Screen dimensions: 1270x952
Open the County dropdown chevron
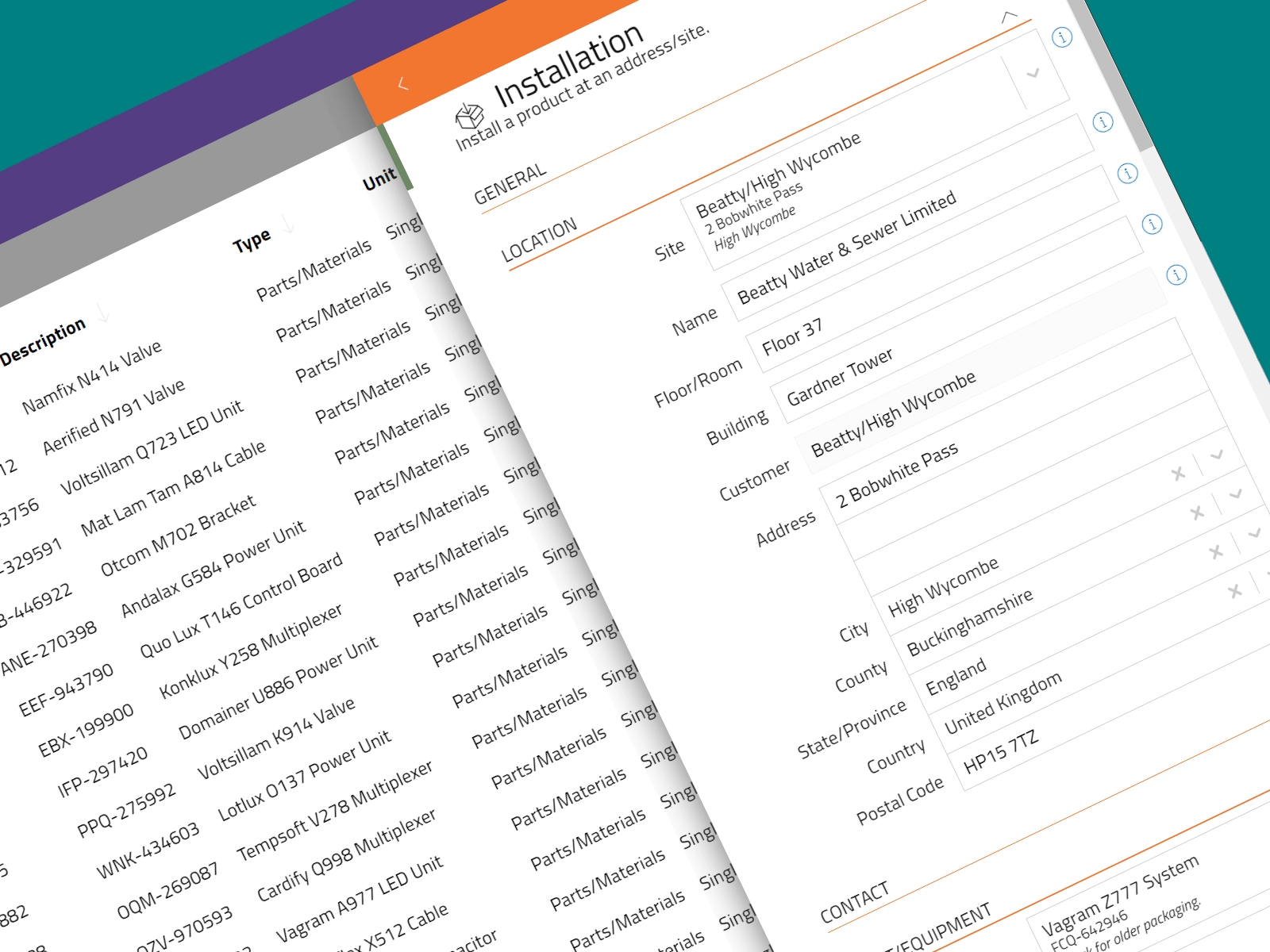pyautogui.click(x=1236, y=494)
